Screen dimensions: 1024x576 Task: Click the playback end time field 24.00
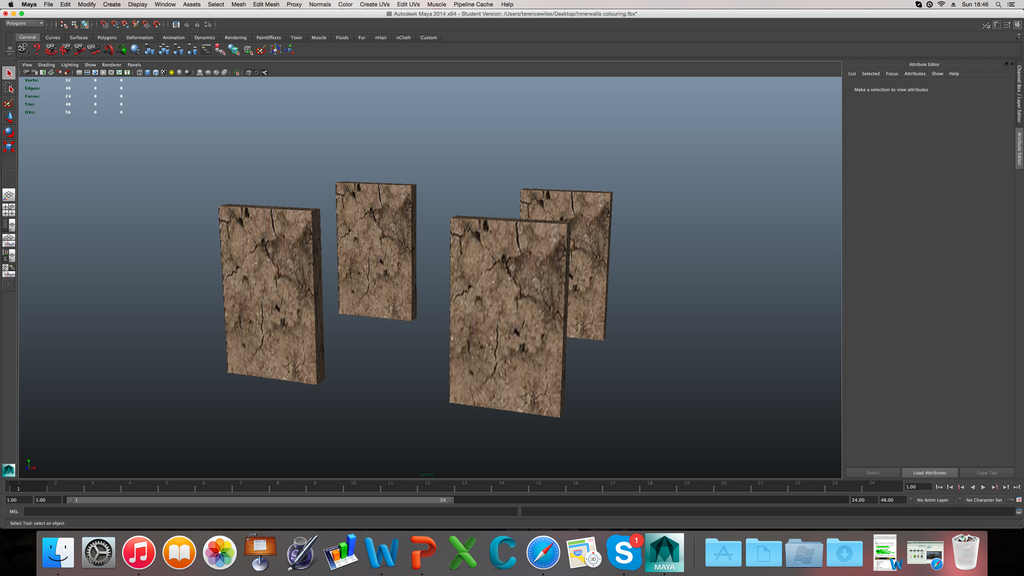point(863,500)
